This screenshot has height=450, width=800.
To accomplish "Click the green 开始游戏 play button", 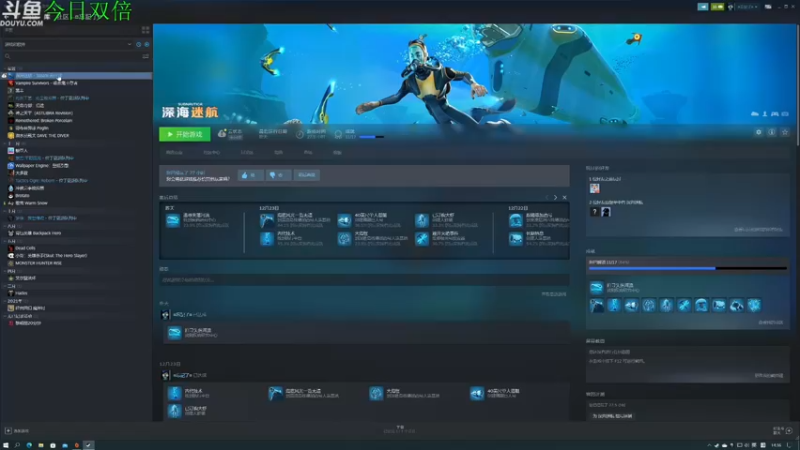I will tap(185, 134).
